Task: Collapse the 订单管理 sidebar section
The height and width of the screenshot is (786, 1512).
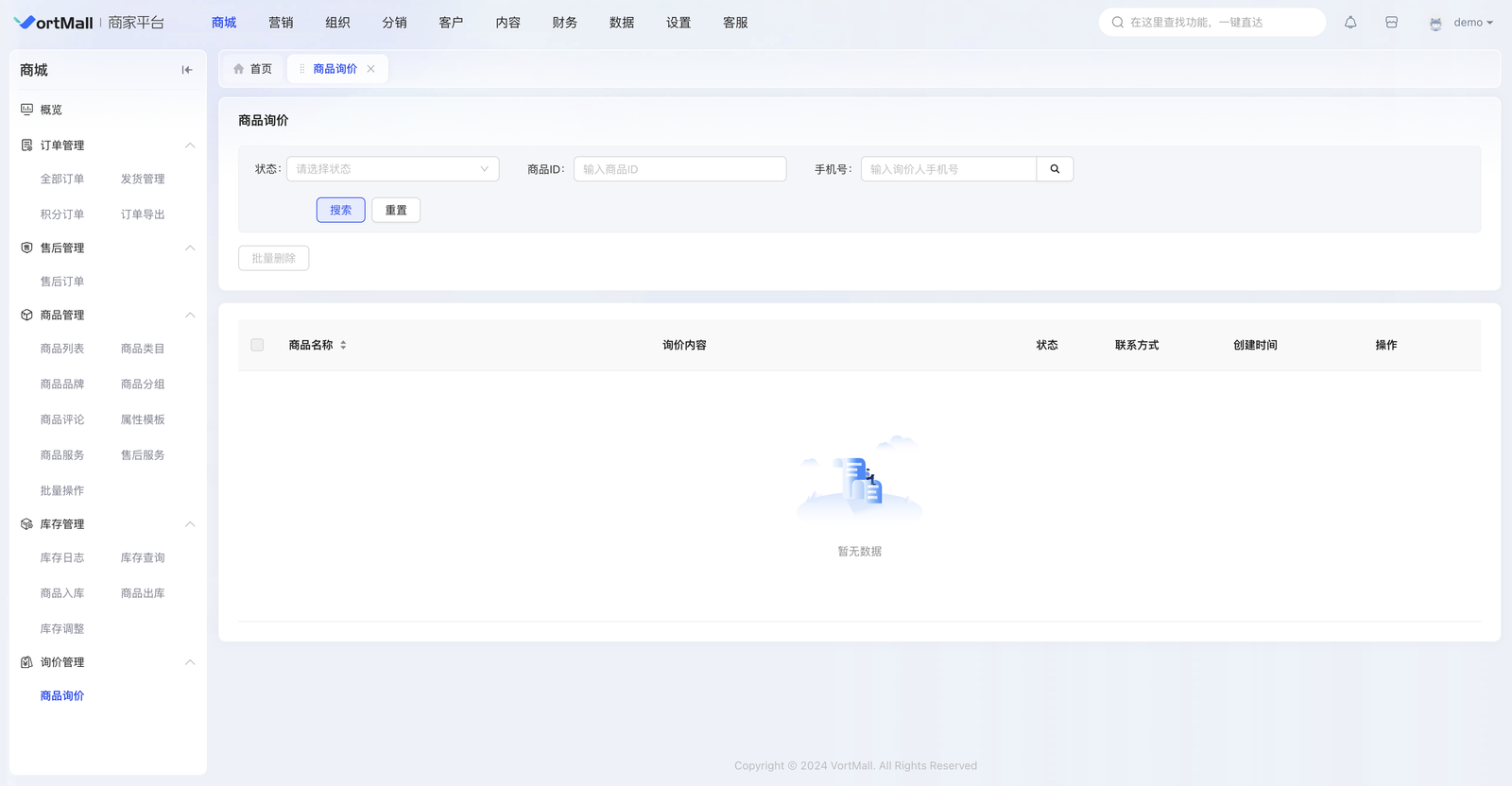Action: (190, 145)
